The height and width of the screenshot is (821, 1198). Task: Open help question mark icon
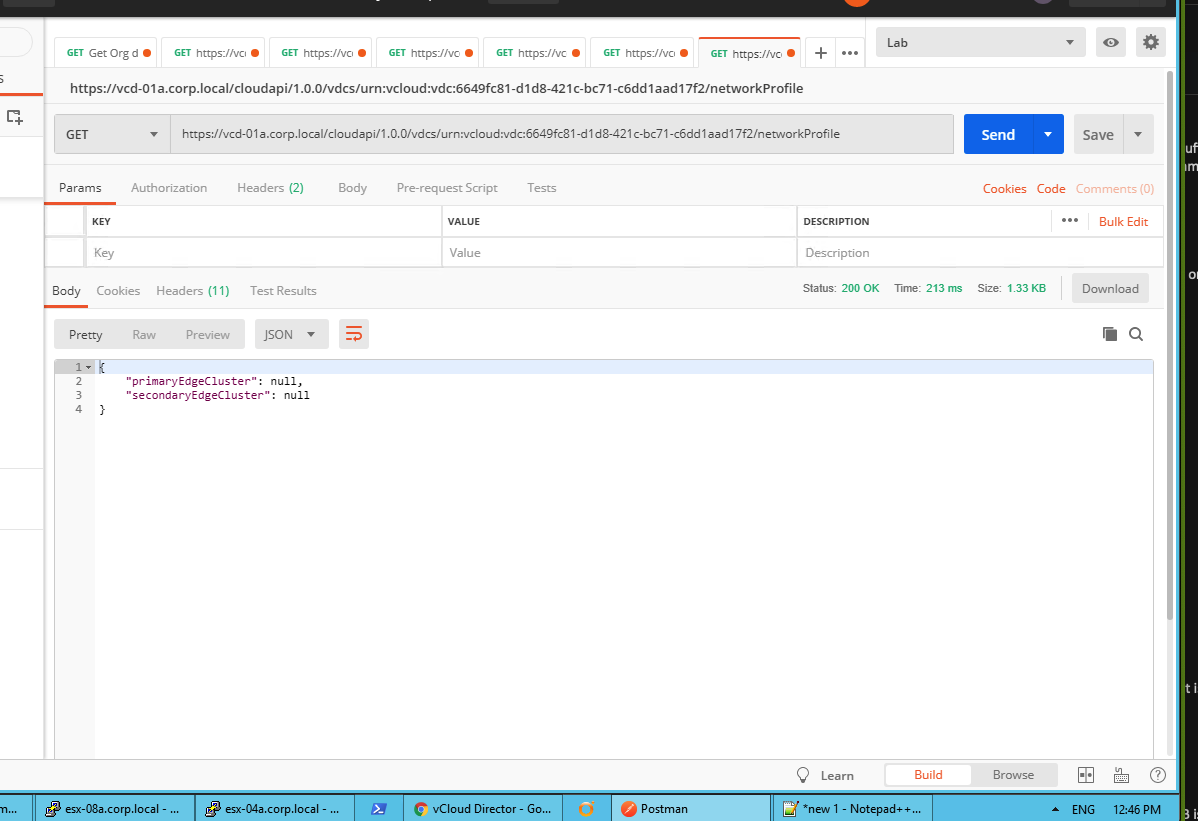point(1158,775)
